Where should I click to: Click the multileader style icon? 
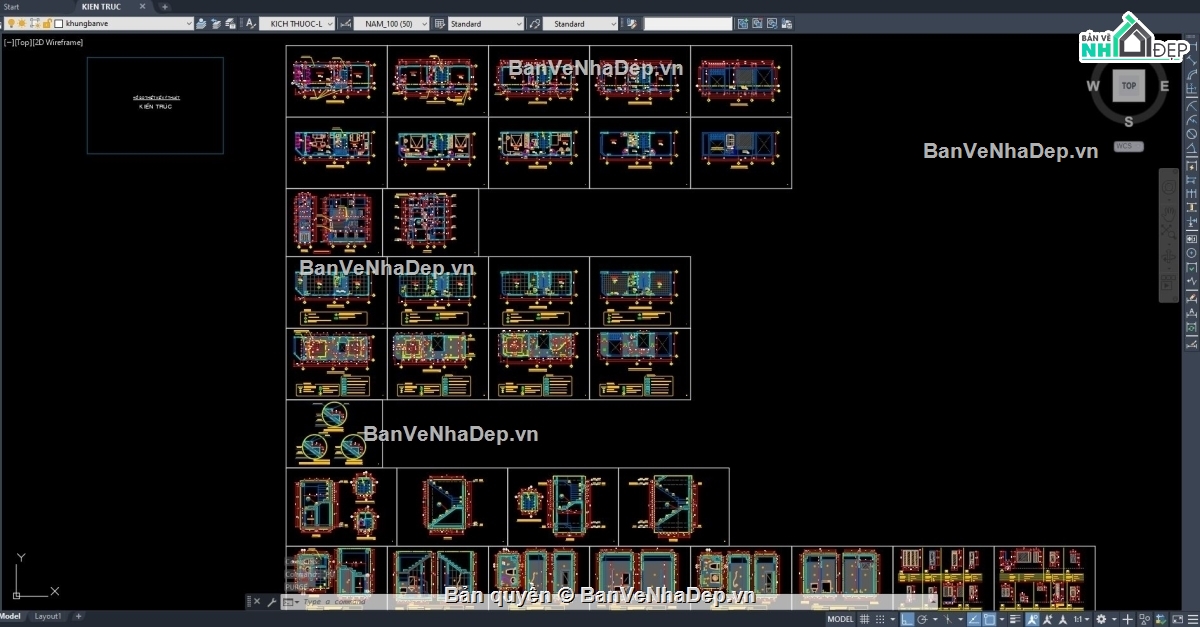point(534,23)
